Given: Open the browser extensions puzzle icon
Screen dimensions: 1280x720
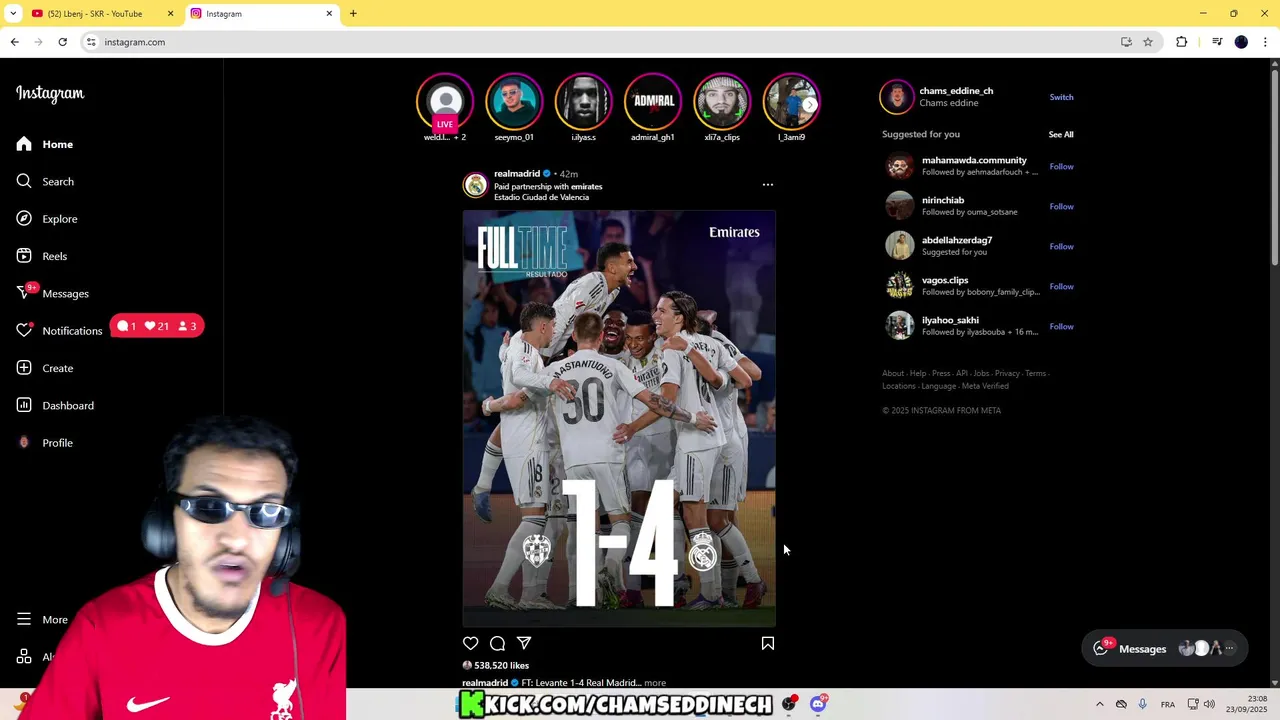Looking at the screenshot, I should tap(1182, 42).
